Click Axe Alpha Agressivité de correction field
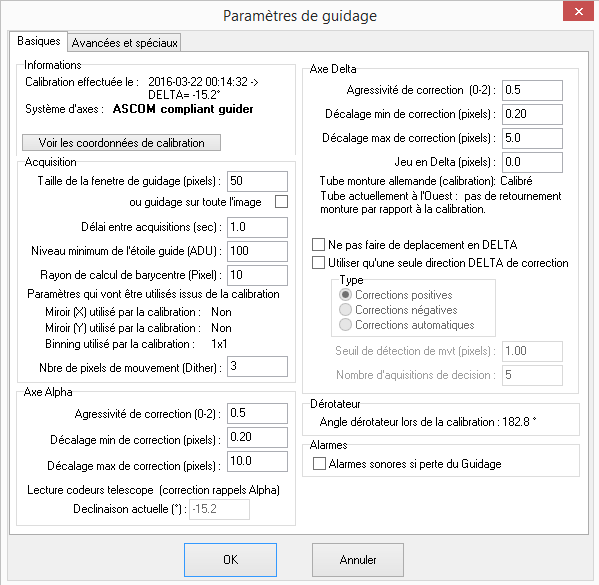Image resolution: width=599 pixels, height=585 pixels. pos(257,413)
